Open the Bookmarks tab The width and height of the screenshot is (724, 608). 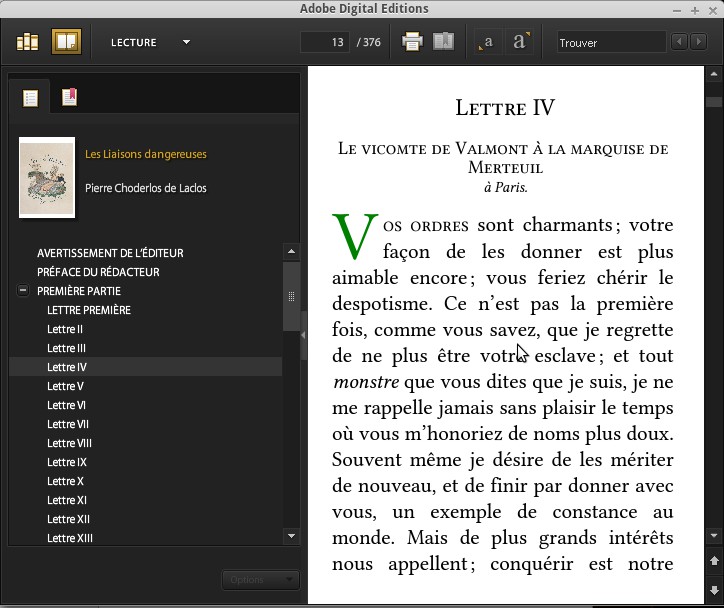[70, 97]
